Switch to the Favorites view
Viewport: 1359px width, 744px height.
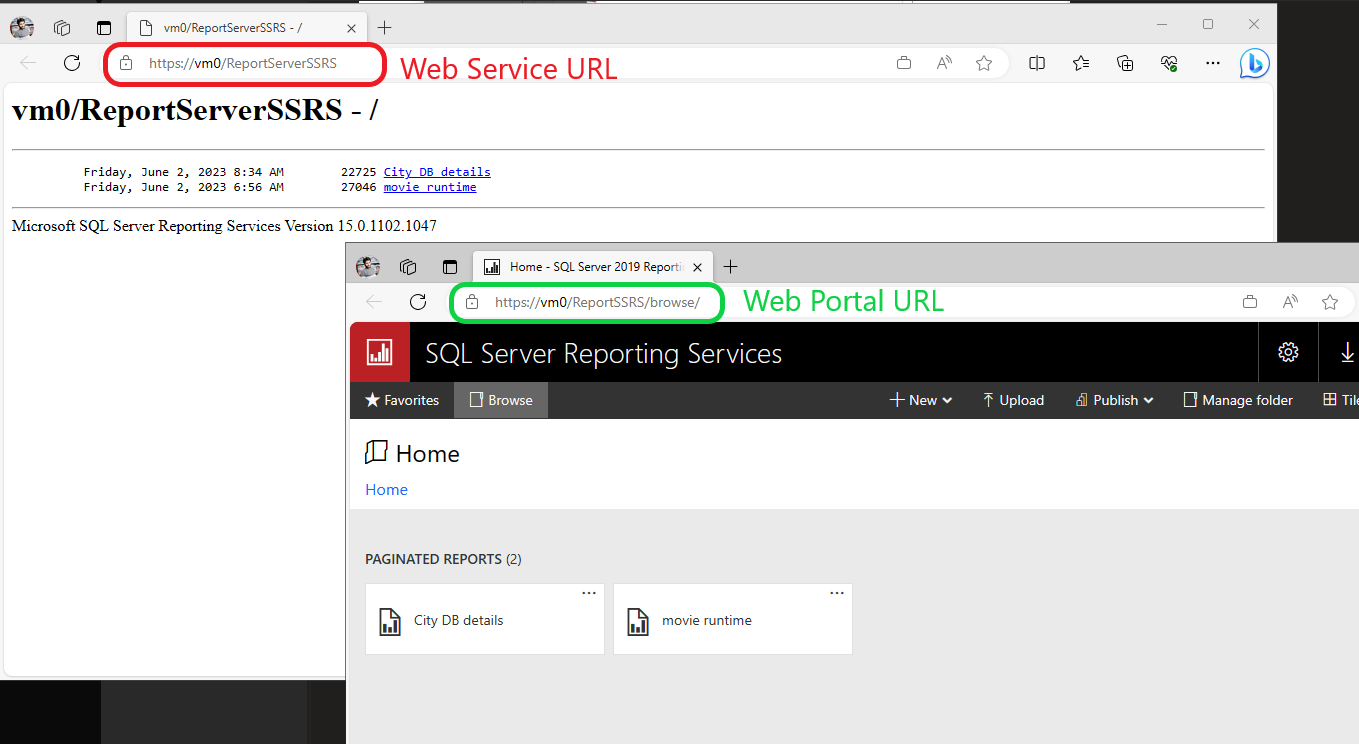point(402,400)
